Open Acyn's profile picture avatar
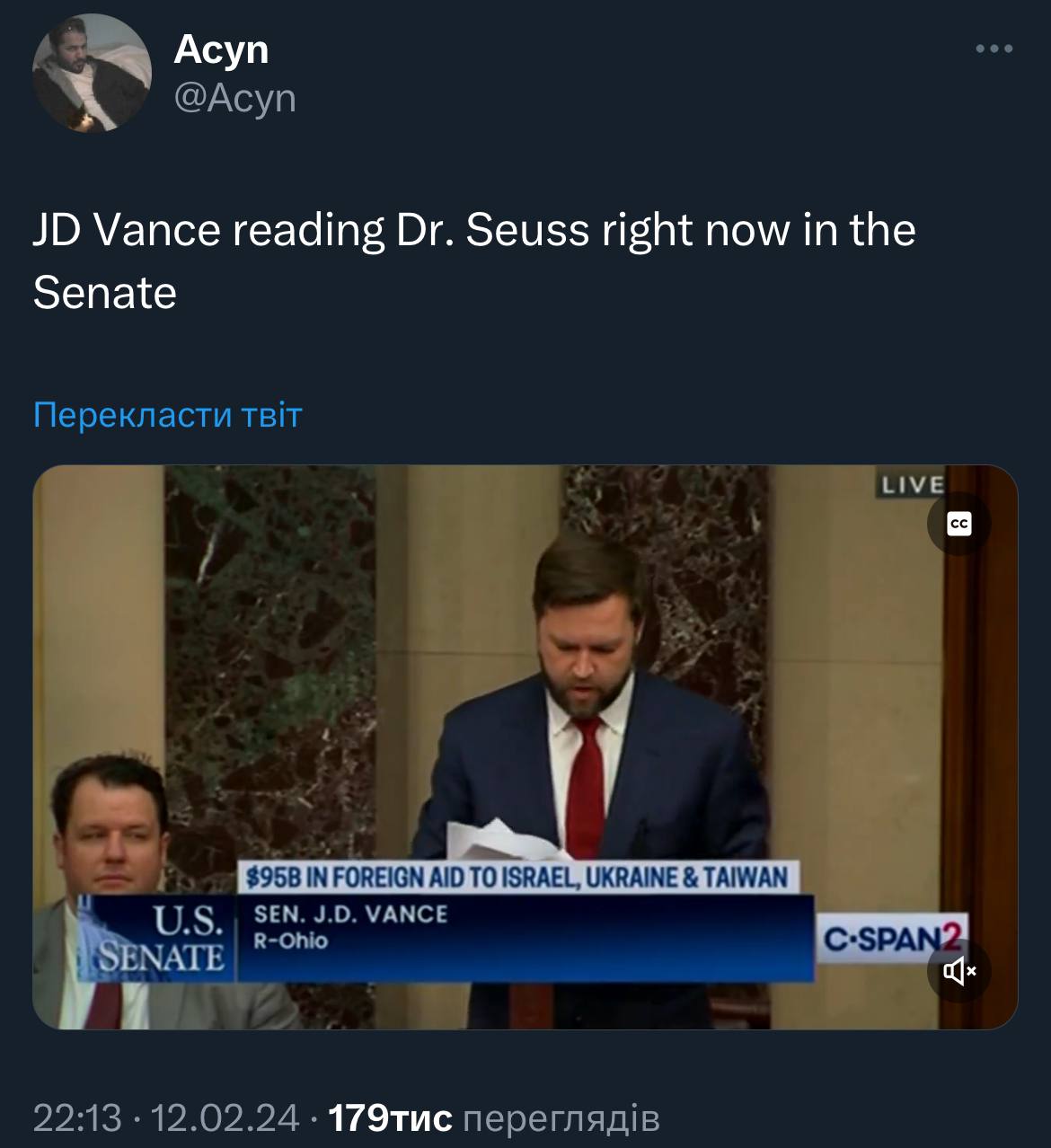 point(92,73)
